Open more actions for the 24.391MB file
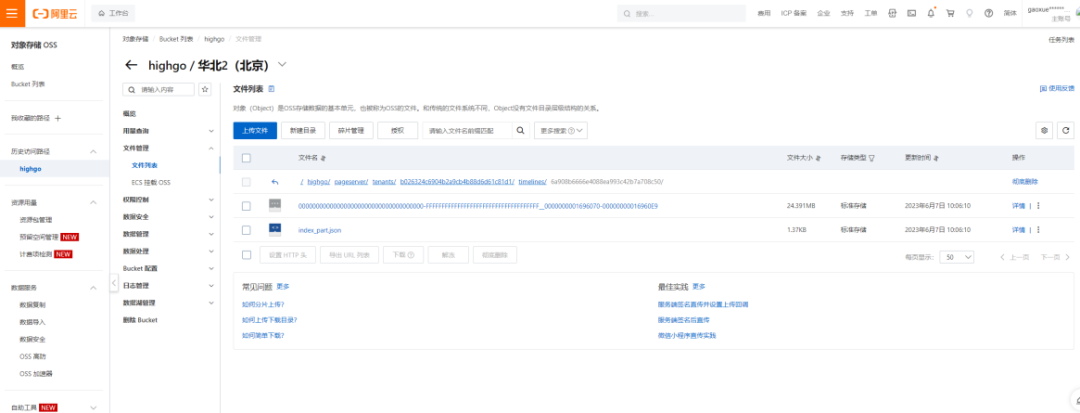This screenshot has height=413, width=1080. 1038,206
